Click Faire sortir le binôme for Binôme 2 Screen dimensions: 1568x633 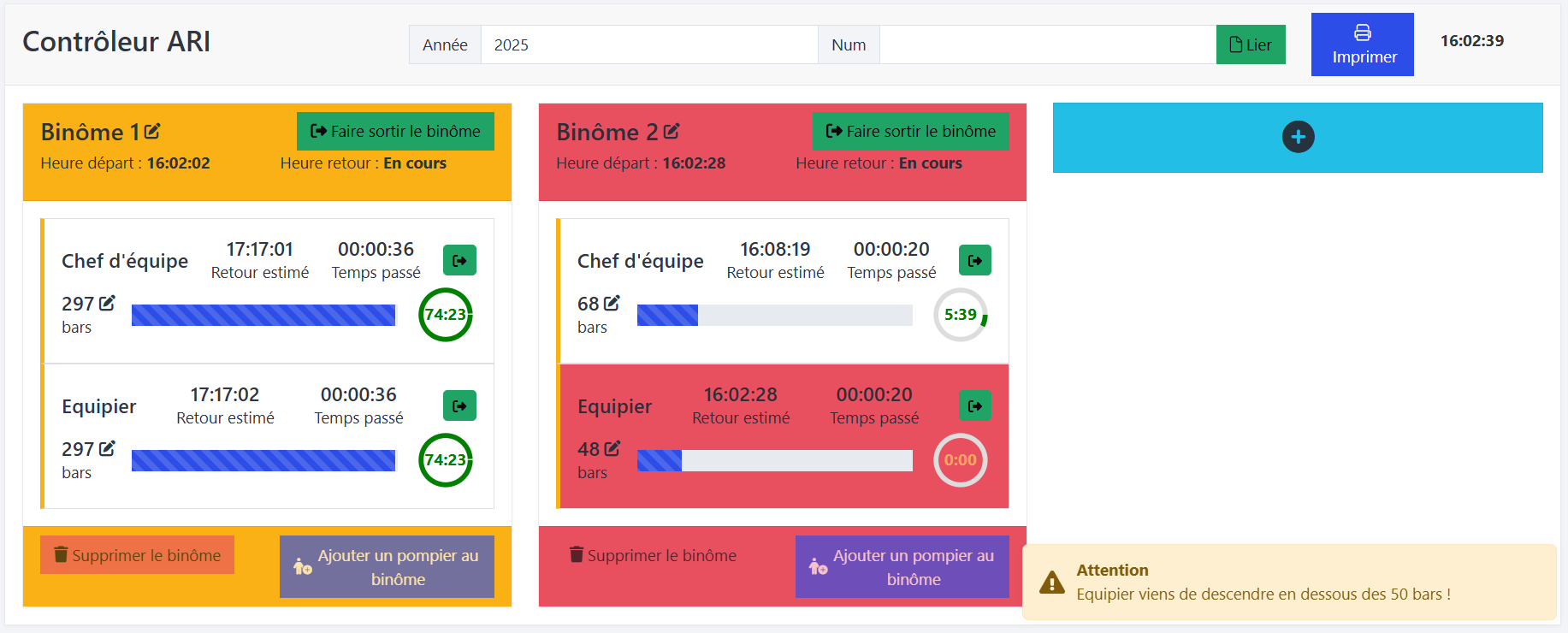[x=910, y=131]
